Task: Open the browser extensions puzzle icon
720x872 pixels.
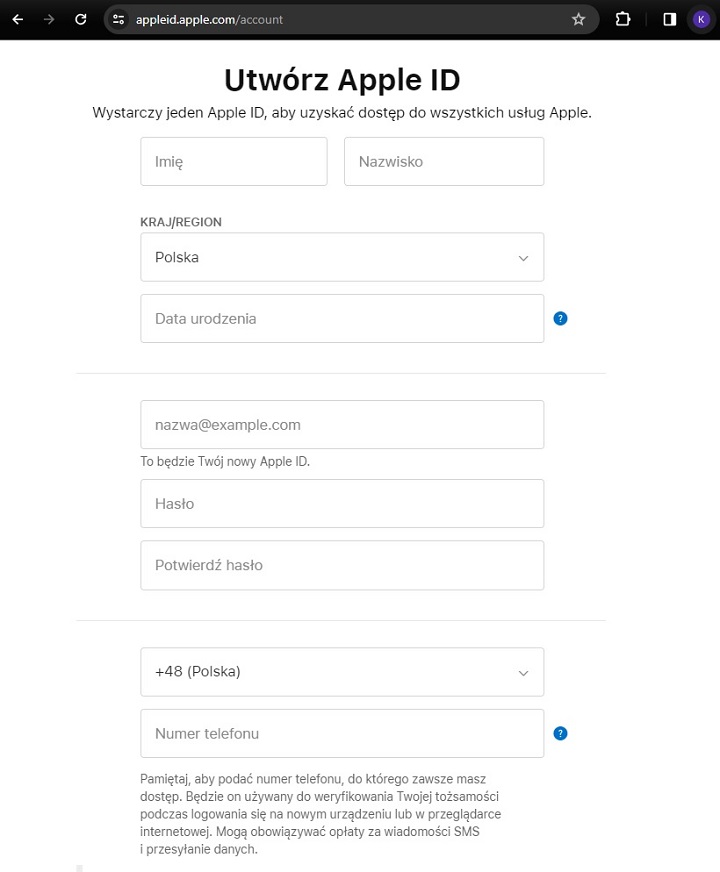Action: click(x=622, y=19)
